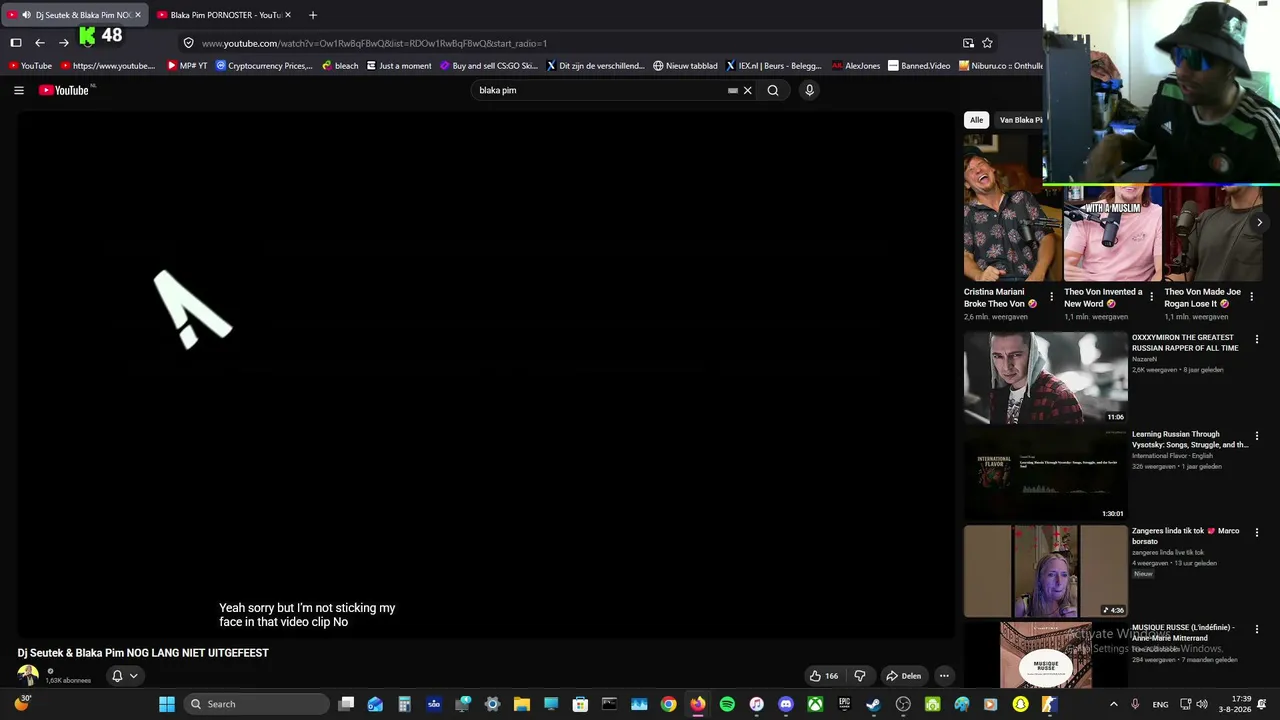Viewport: 1280px width, 720px height.
Task: Select the Alle filter chip
Action: pyautogui.click(x=976, y=120)
